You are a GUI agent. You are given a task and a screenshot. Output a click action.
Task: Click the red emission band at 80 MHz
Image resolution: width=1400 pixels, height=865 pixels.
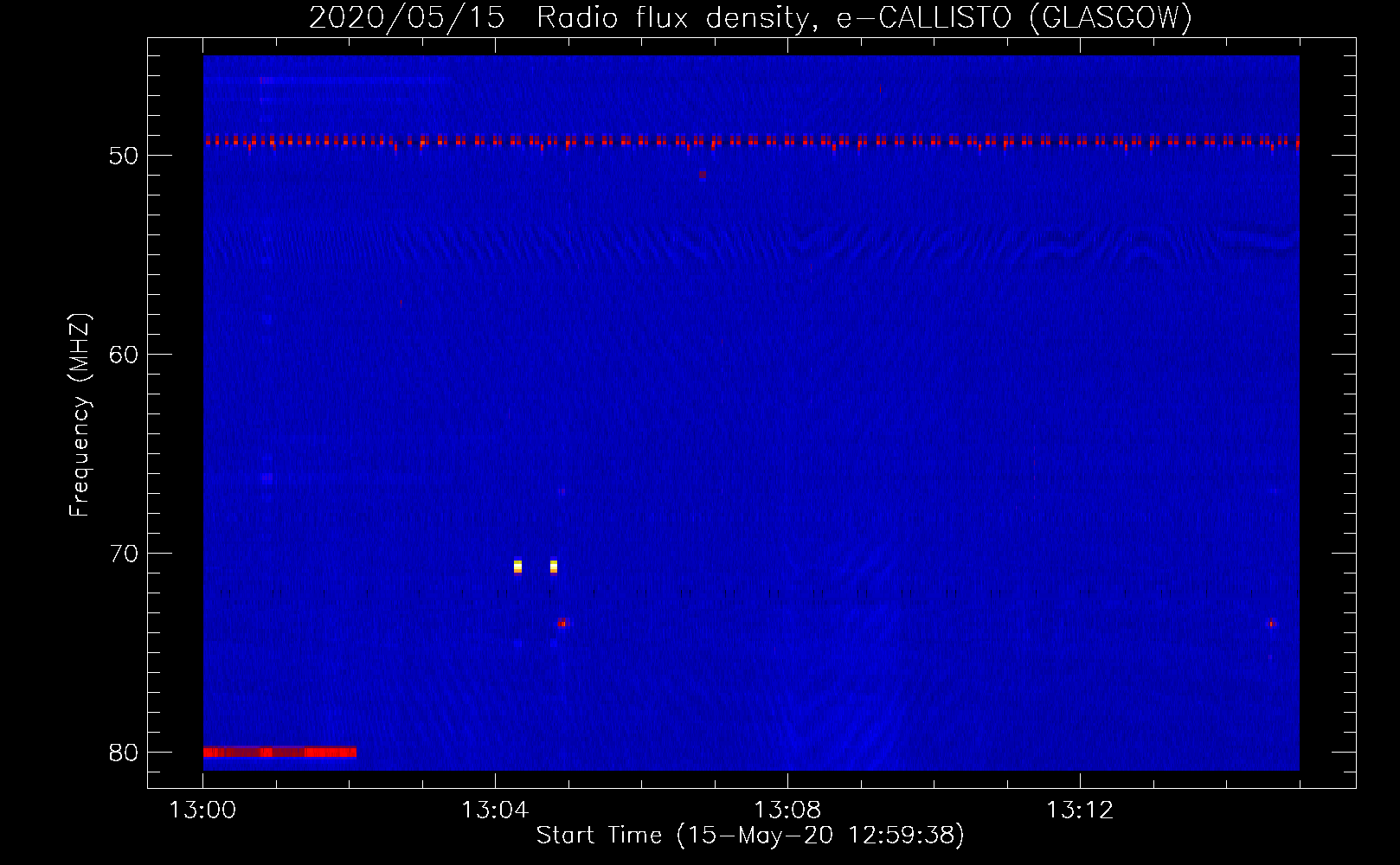click(279, 752)
